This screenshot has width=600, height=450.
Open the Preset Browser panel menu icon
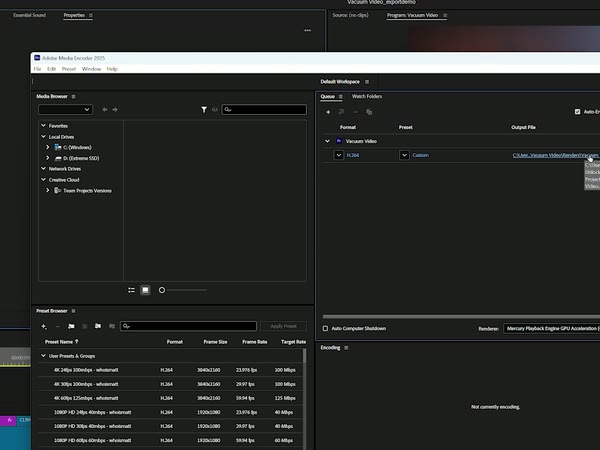point(73,311)
